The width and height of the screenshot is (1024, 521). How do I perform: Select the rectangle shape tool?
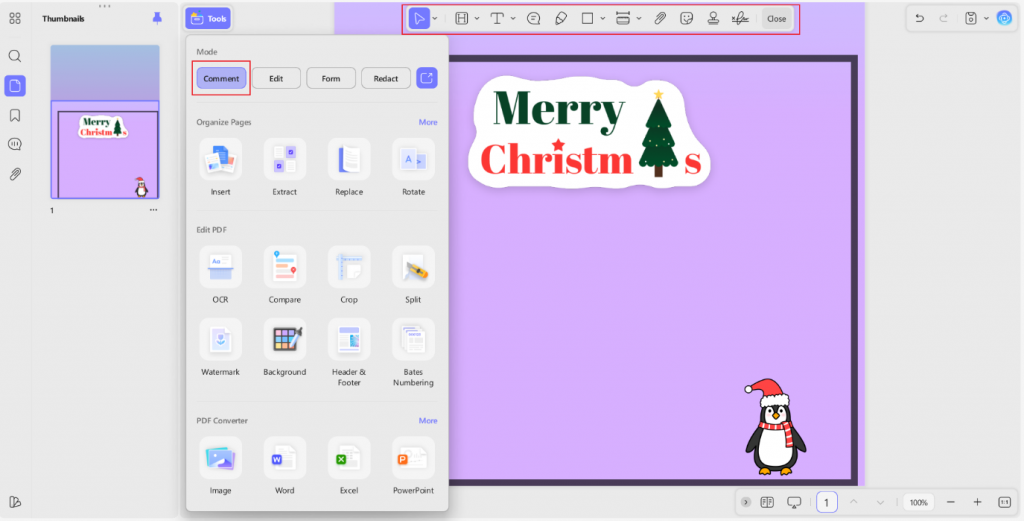pos(587,18)
